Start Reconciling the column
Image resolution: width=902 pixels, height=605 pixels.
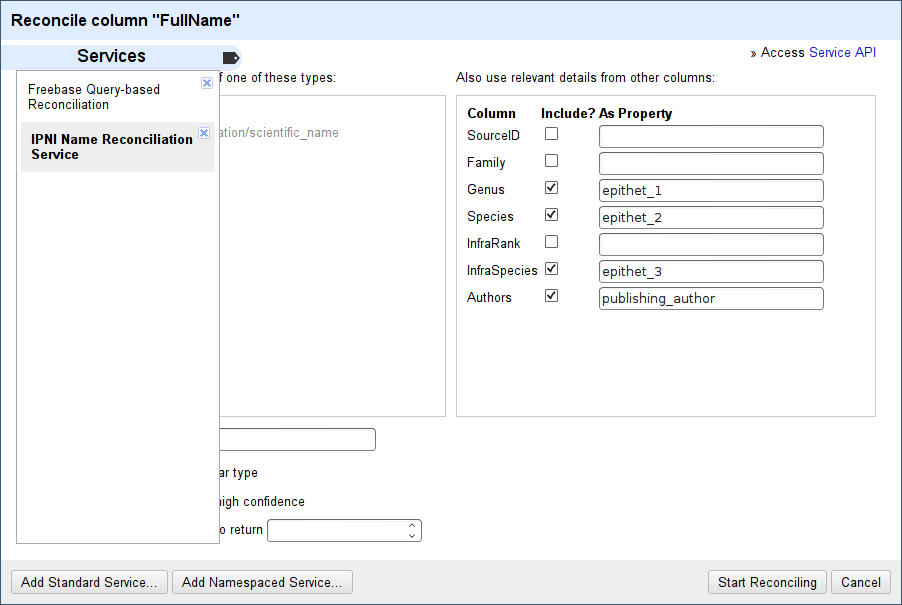(x=767, y=582)
